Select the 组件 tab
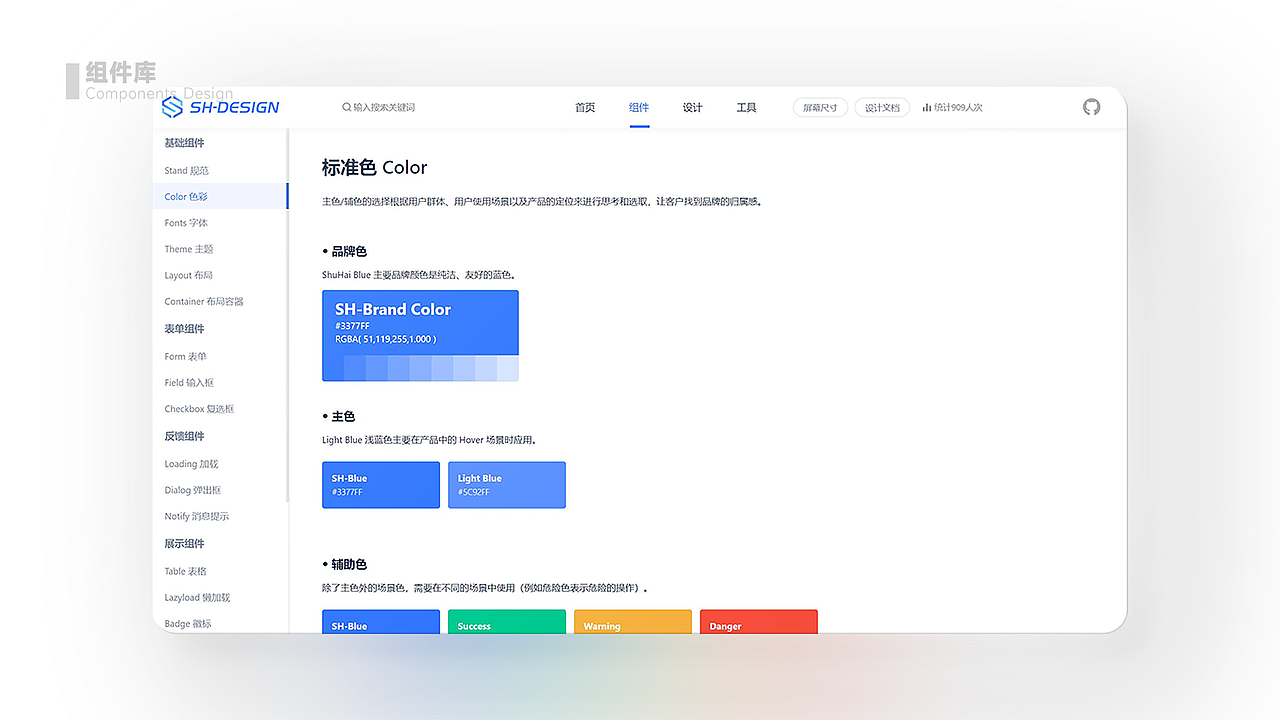The image size is (1280, 720). pos(639,106)
